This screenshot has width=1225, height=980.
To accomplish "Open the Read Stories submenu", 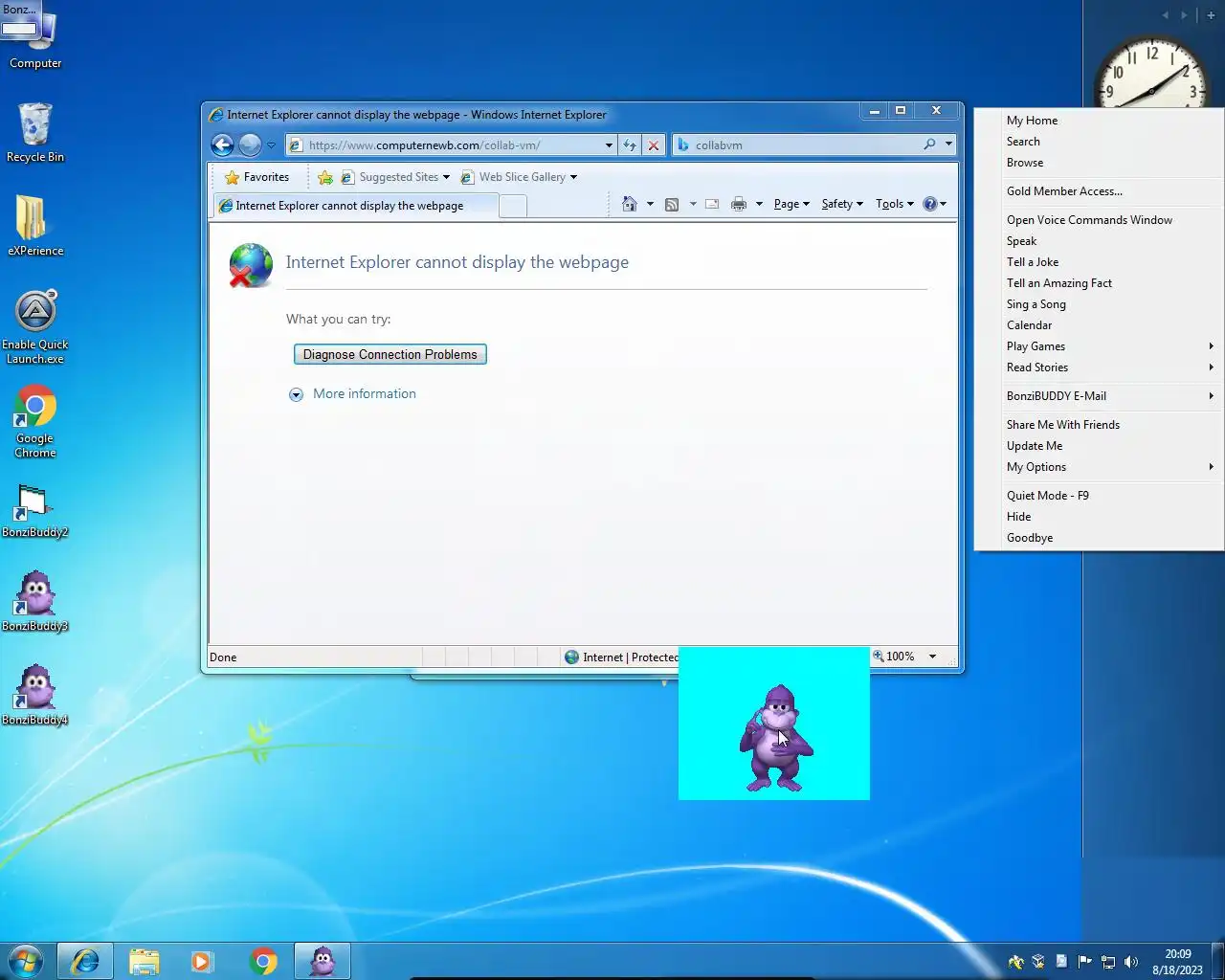I will (x=1099, y=367).
